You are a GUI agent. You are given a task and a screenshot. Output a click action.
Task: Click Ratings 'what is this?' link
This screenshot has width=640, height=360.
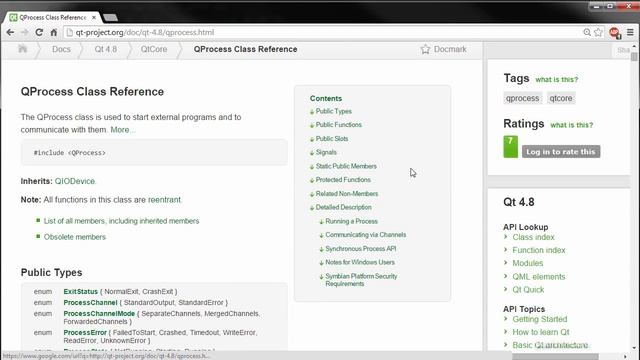tap(571, 125)
